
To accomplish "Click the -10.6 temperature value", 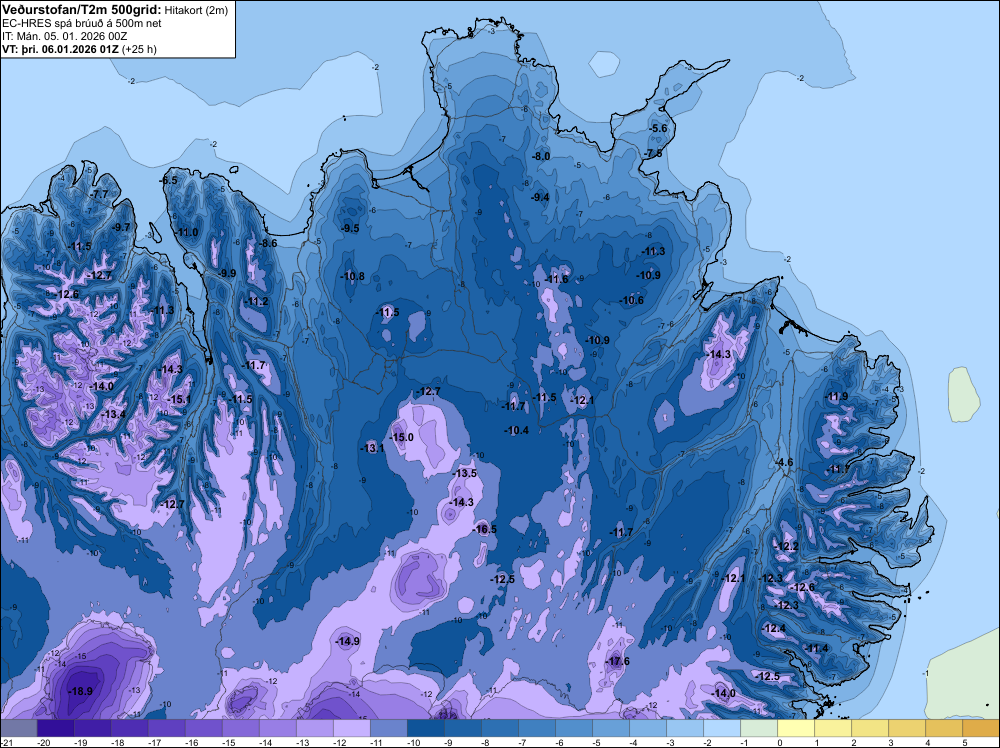I will 631,300.
